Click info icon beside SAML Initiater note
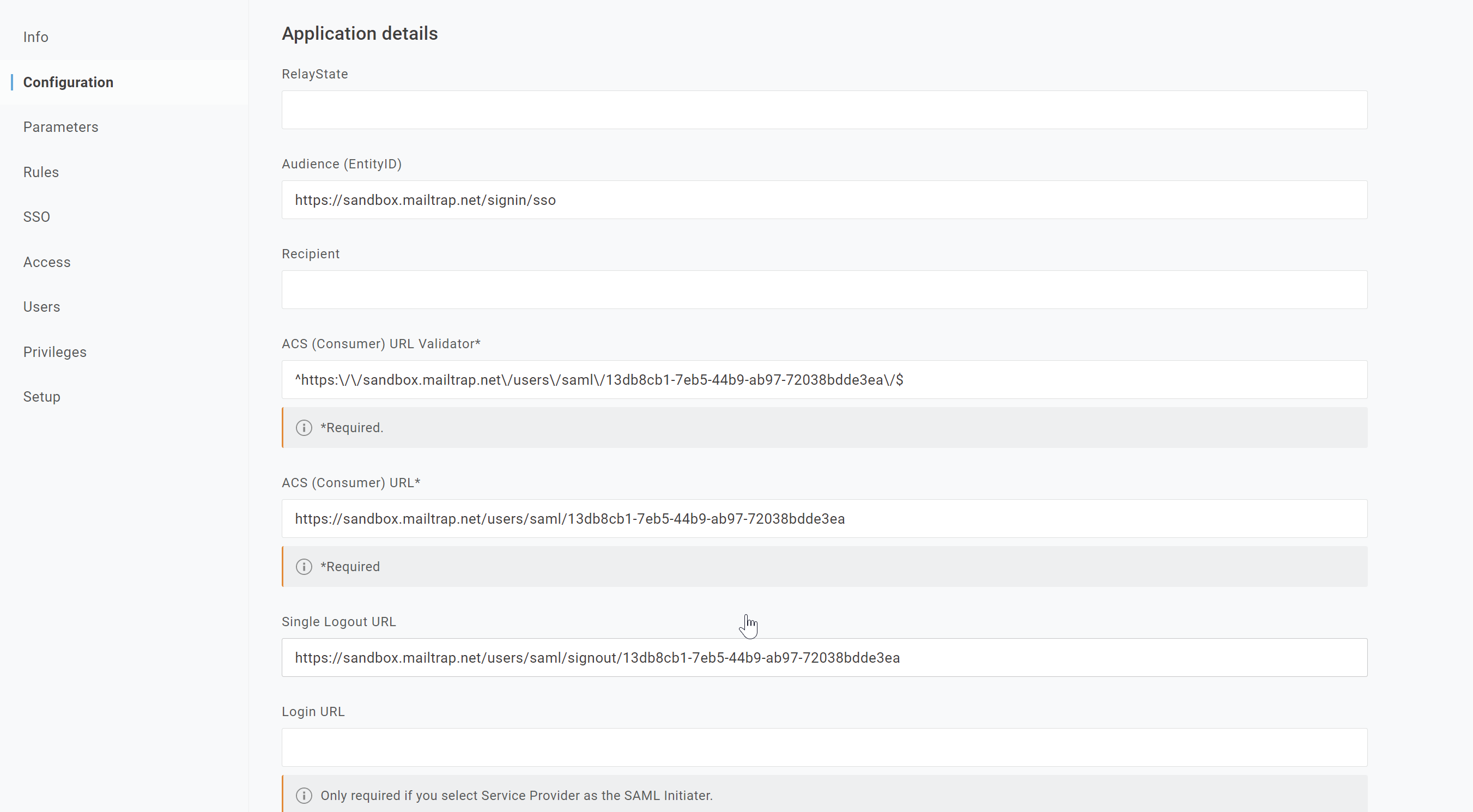This screenshot has width=1473, height=812. pyautogui.click(x=304, y=796)
